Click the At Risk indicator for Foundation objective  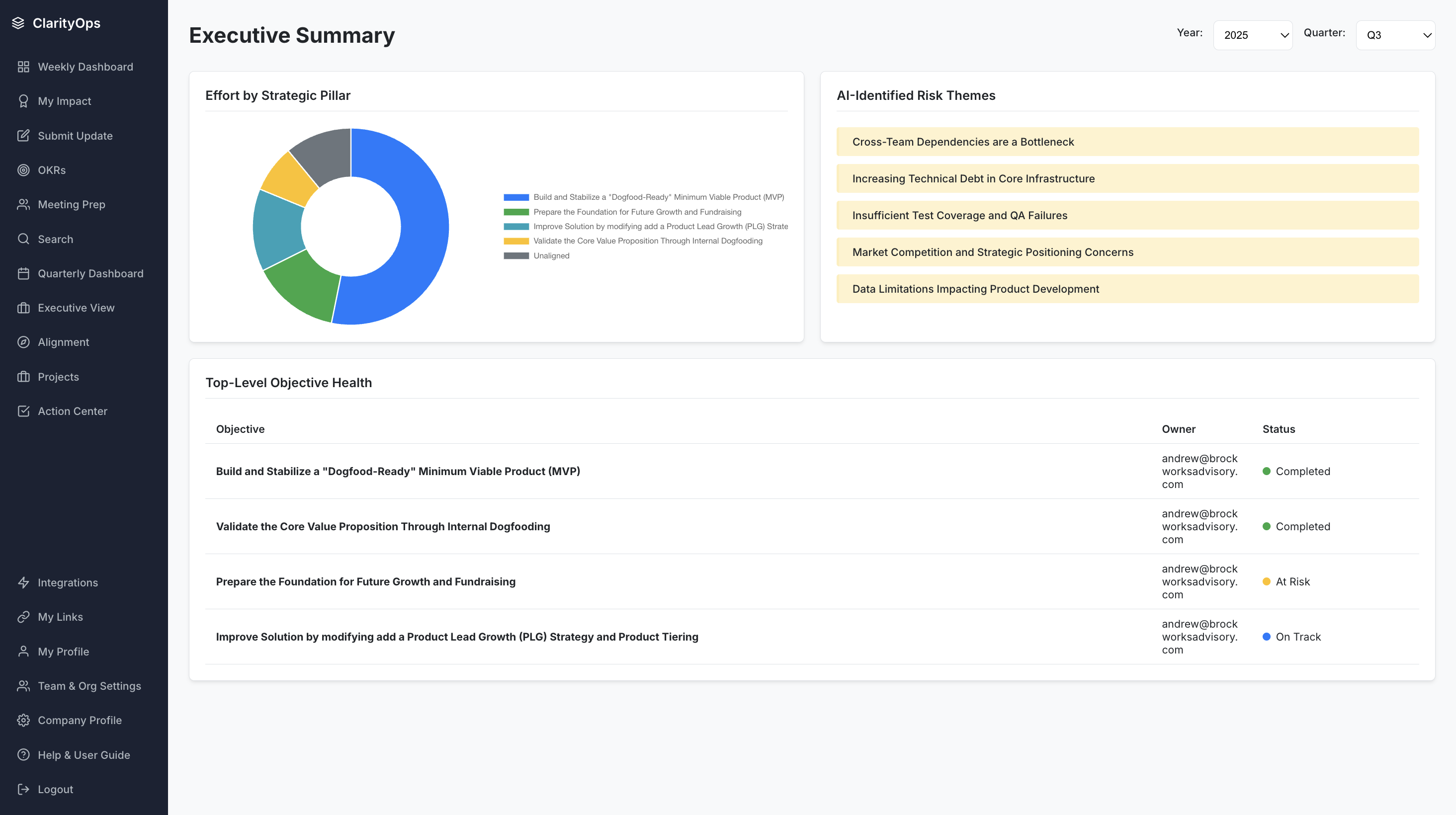tap(1268, 581)
